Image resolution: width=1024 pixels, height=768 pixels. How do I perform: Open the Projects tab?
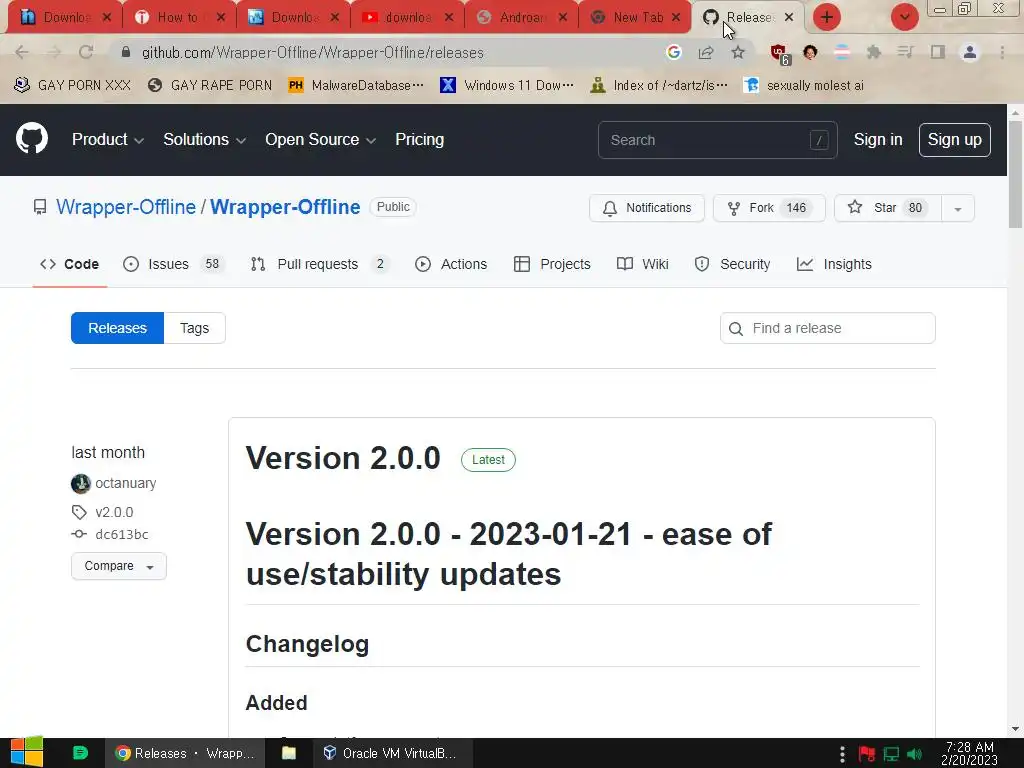(552, 264)
